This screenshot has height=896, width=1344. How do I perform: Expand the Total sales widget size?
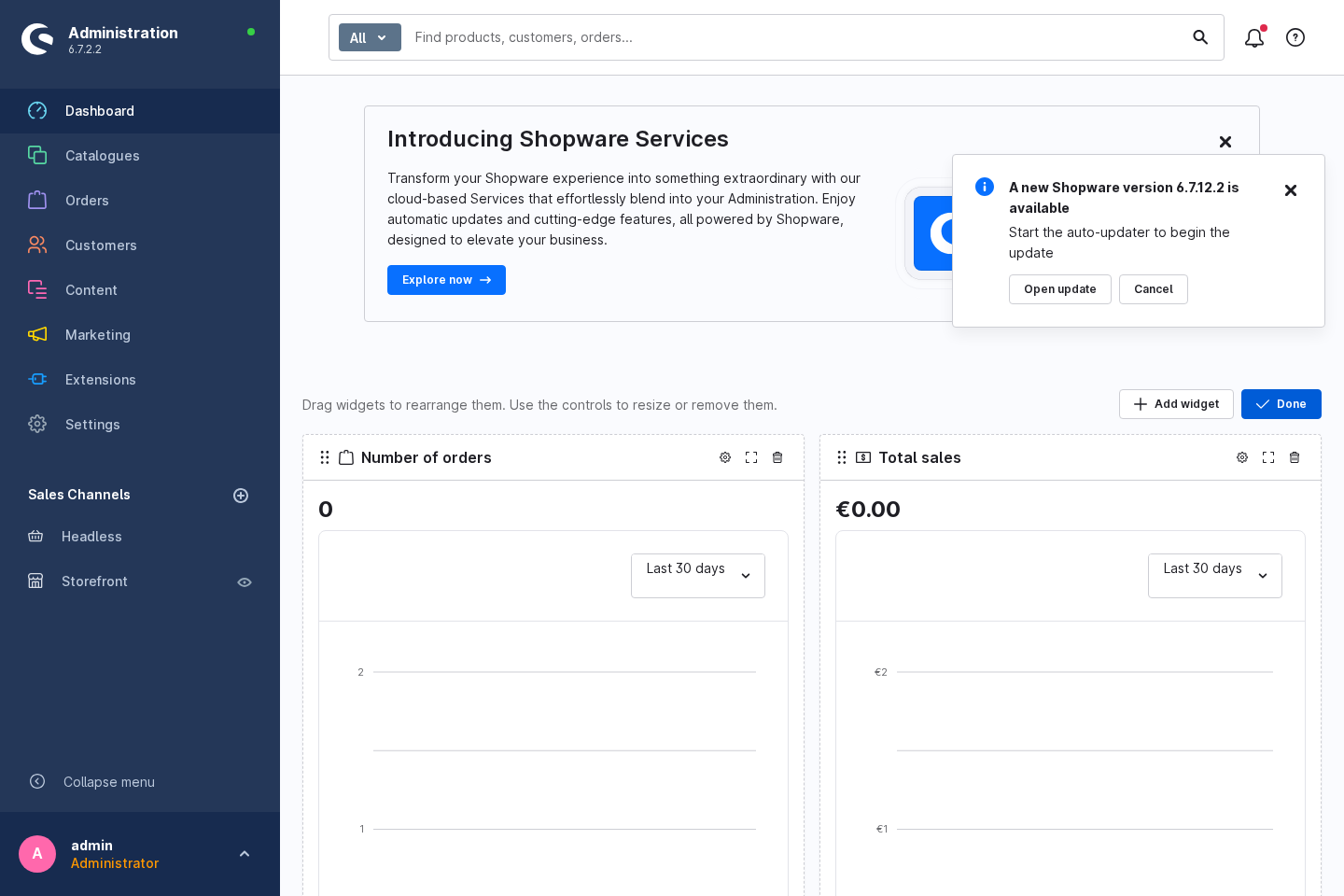click(1268, 457)
